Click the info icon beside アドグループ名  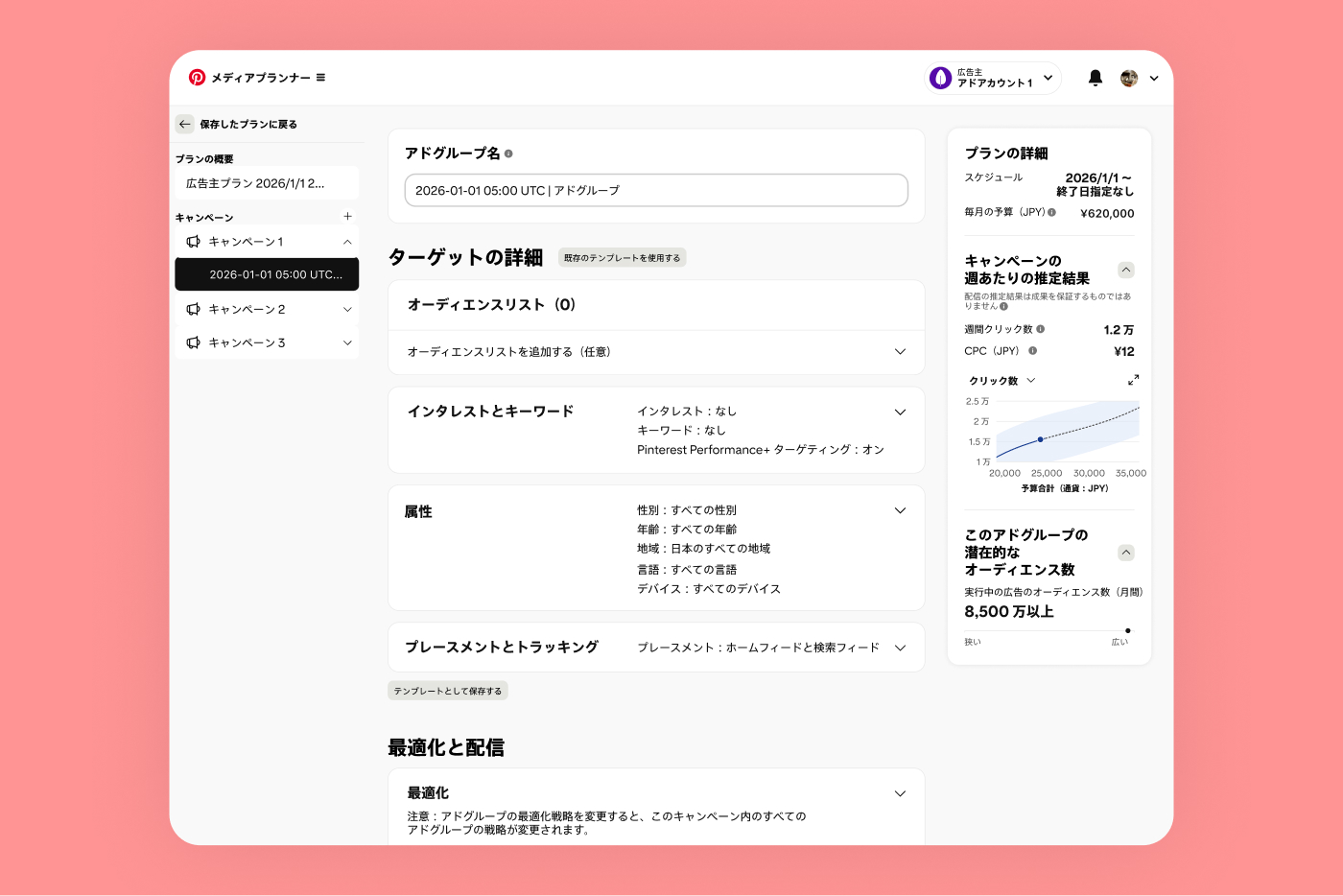(507, 151)
